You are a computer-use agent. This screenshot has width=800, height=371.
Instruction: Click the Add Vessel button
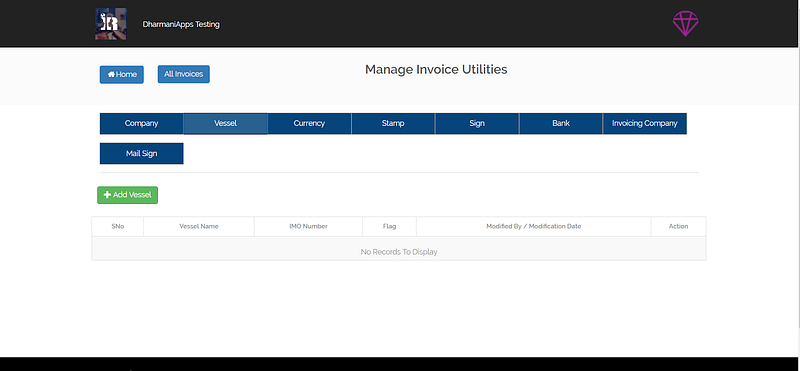128,195
